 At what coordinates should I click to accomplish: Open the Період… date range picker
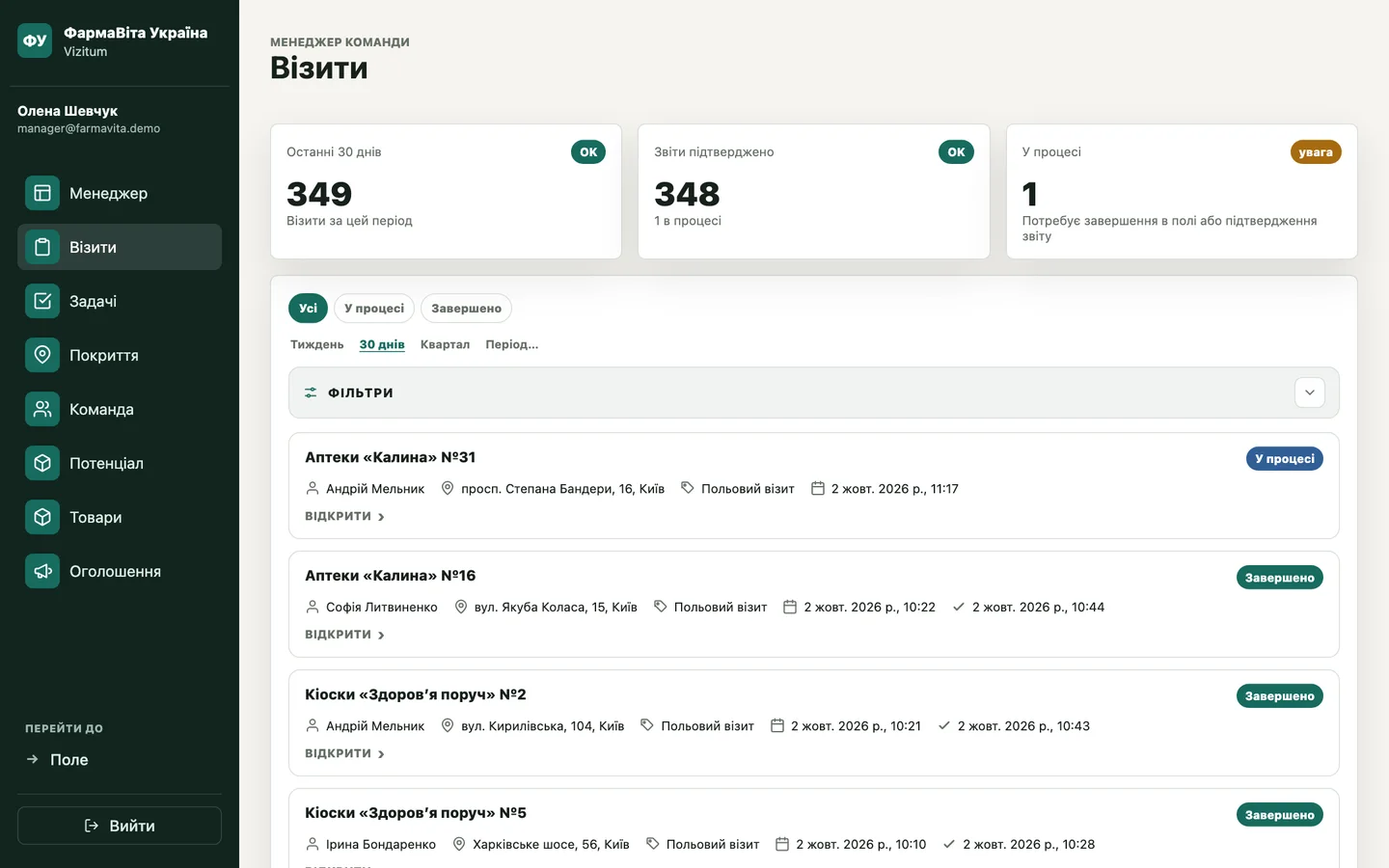tap(512, 344)
